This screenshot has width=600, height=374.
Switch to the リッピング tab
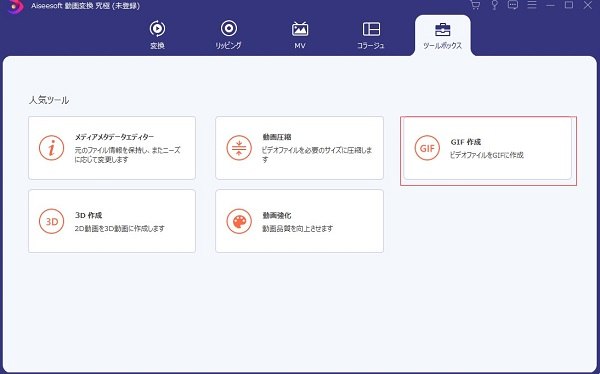click(228, 35)
